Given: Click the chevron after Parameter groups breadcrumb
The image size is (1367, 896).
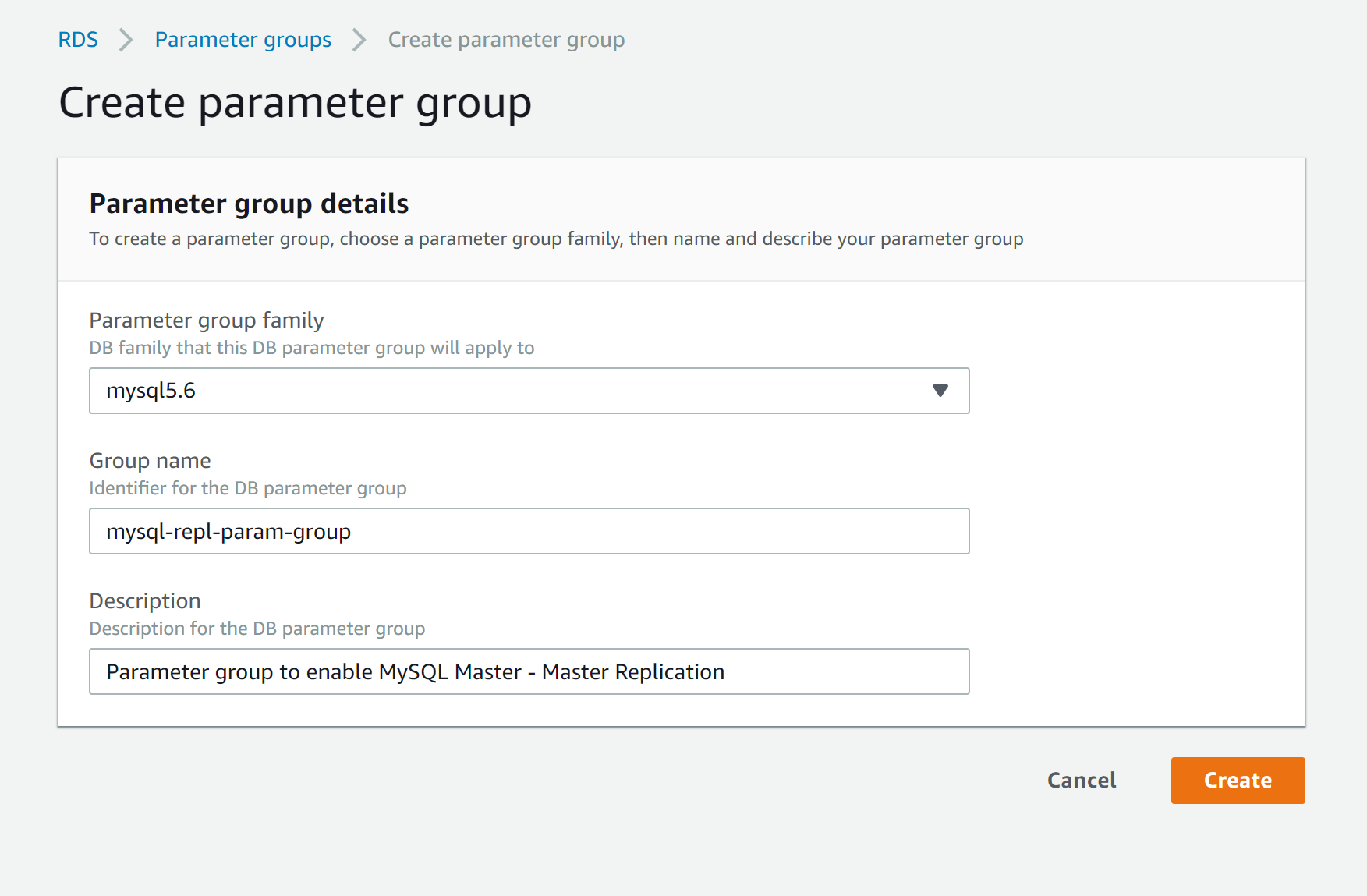Looking at the screenshot, I should (359, 39).
